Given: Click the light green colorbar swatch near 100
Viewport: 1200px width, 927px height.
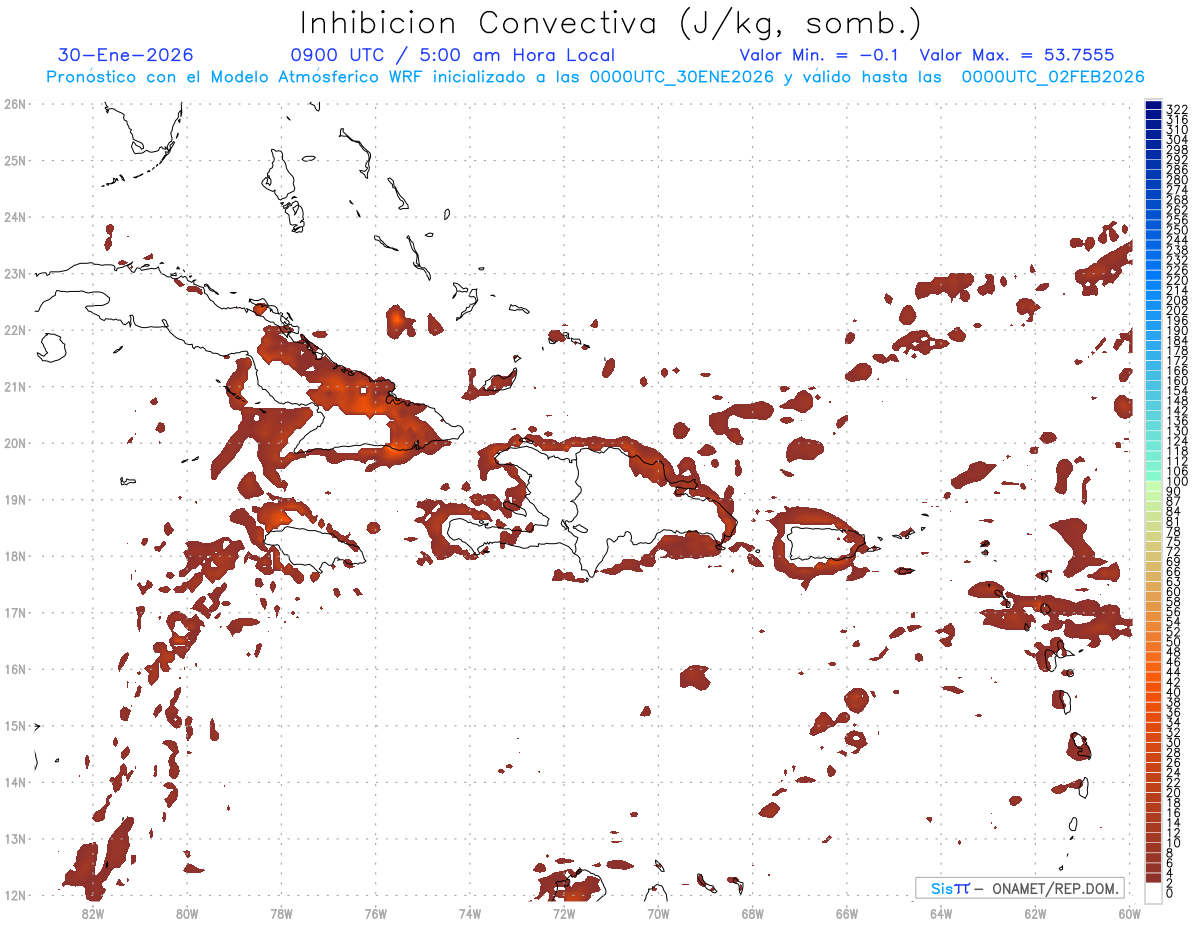Looking at the screenshot, I should [x=1154, y=485].
